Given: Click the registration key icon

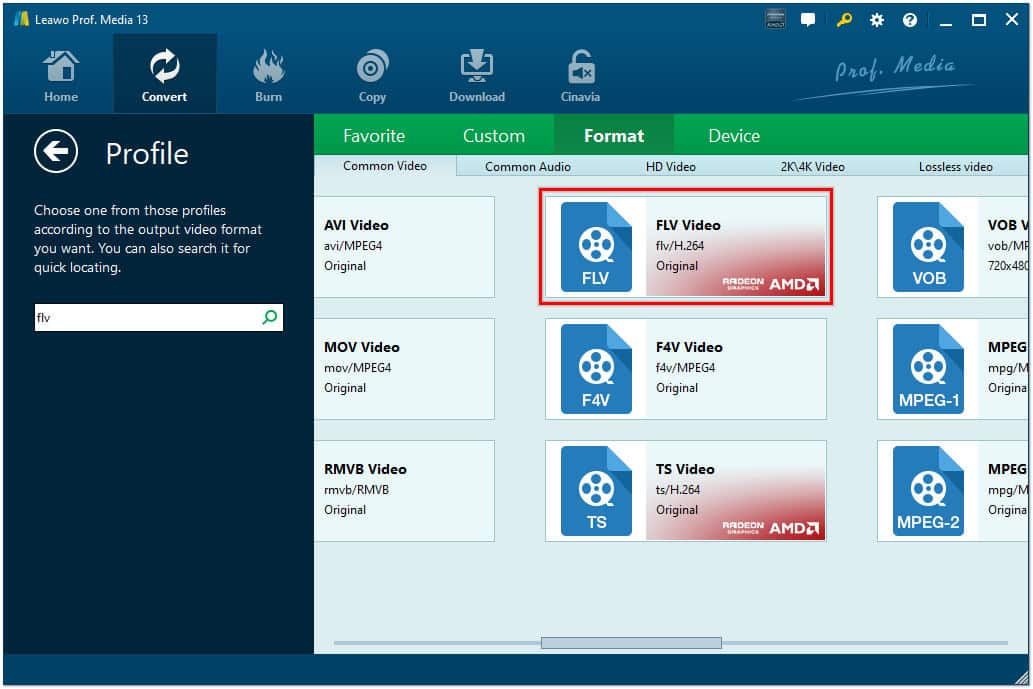Looking at the screenshot, I should pos(844,19).
